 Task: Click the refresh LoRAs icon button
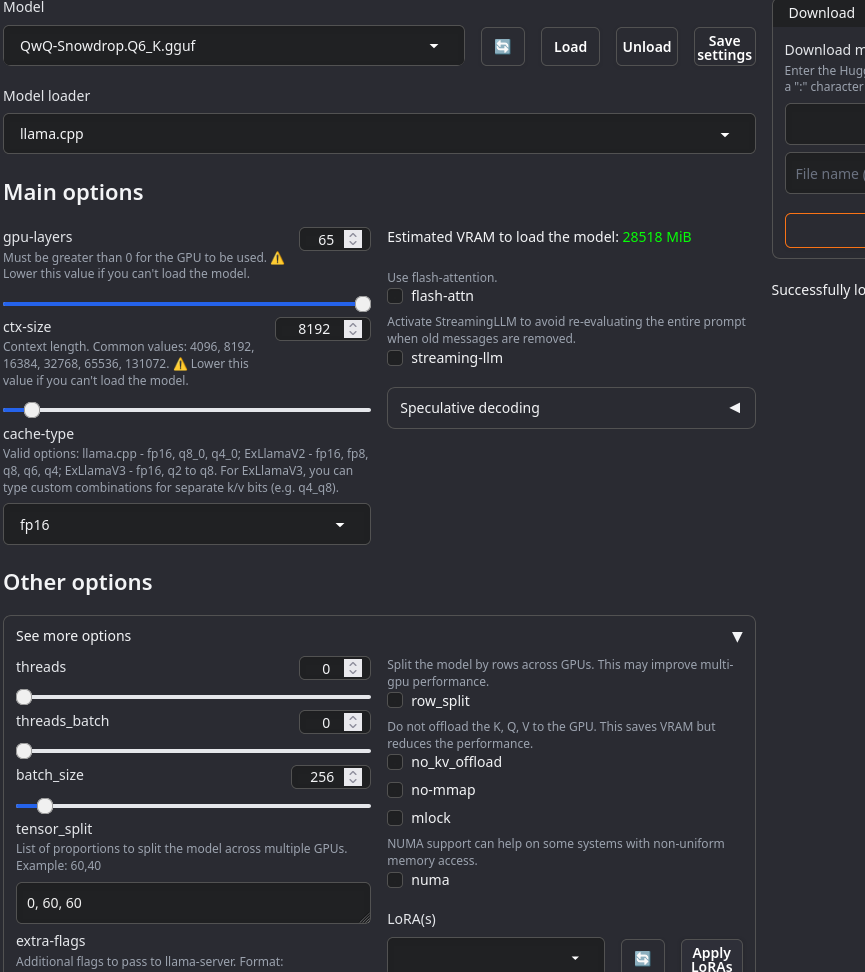point(643,958)
